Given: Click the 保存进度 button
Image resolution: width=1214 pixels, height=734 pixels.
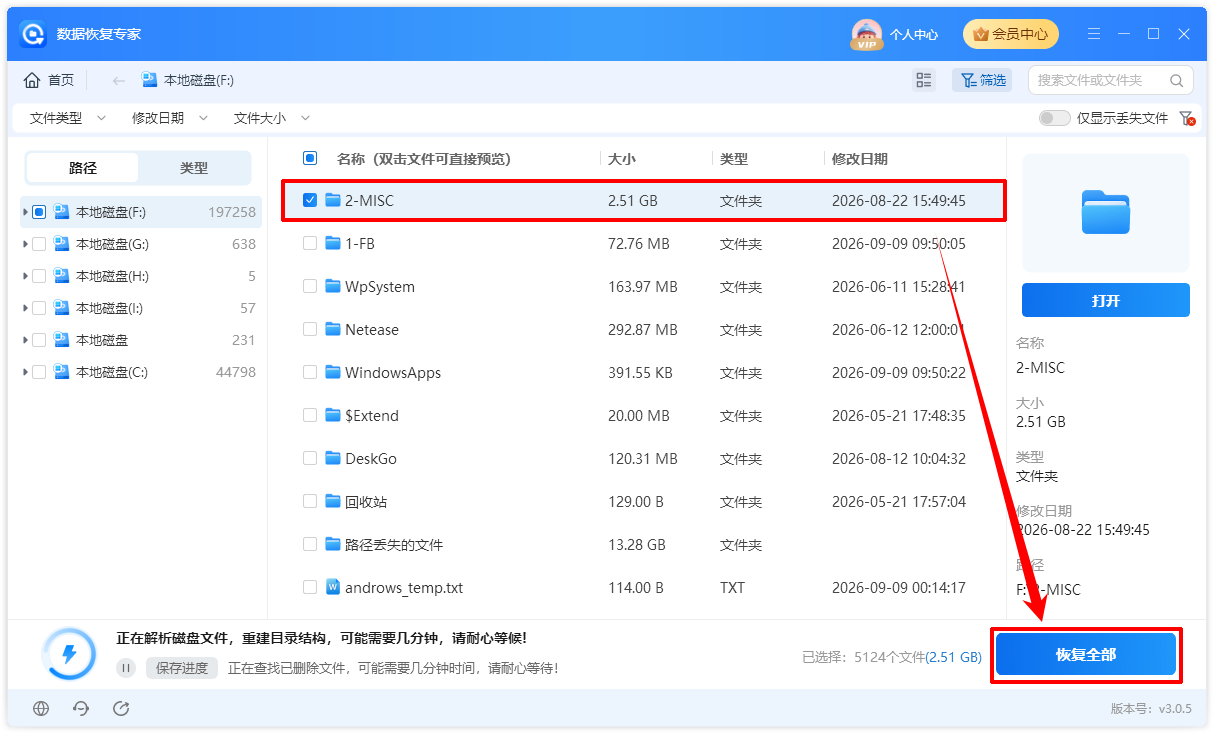Looking at the screenshot, I should (182, 668).
